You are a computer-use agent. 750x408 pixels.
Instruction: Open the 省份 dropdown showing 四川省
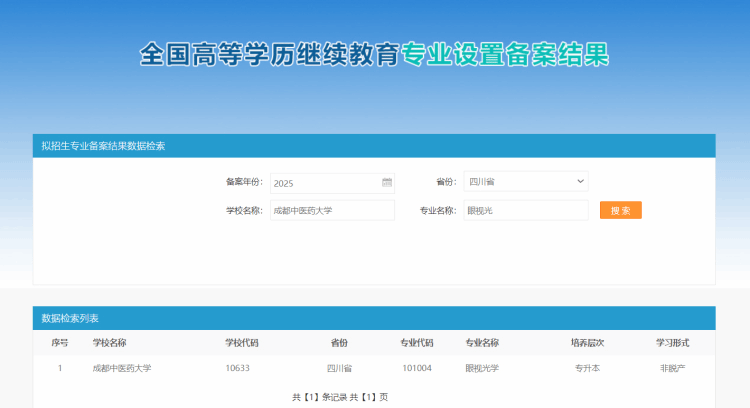(x=525, y=182)
